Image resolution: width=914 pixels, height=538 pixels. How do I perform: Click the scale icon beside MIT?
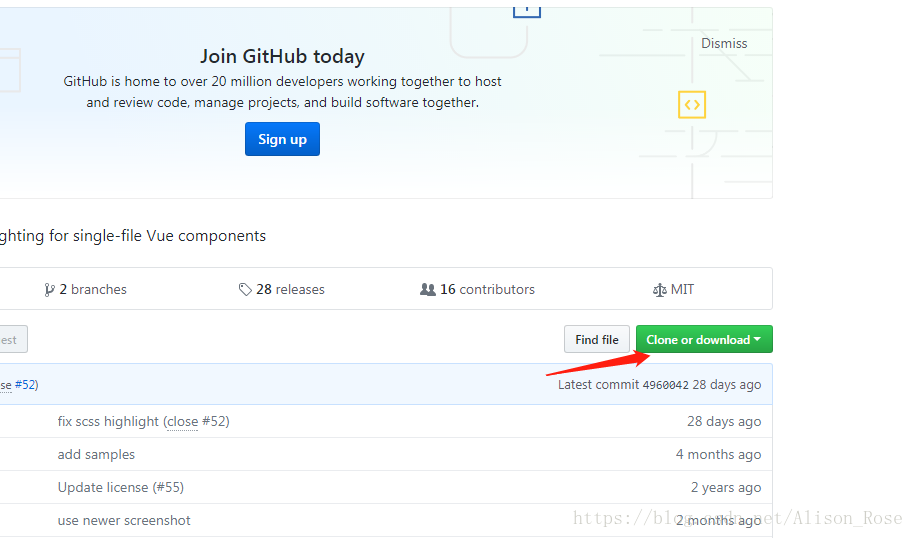click(x=659, y=290)
